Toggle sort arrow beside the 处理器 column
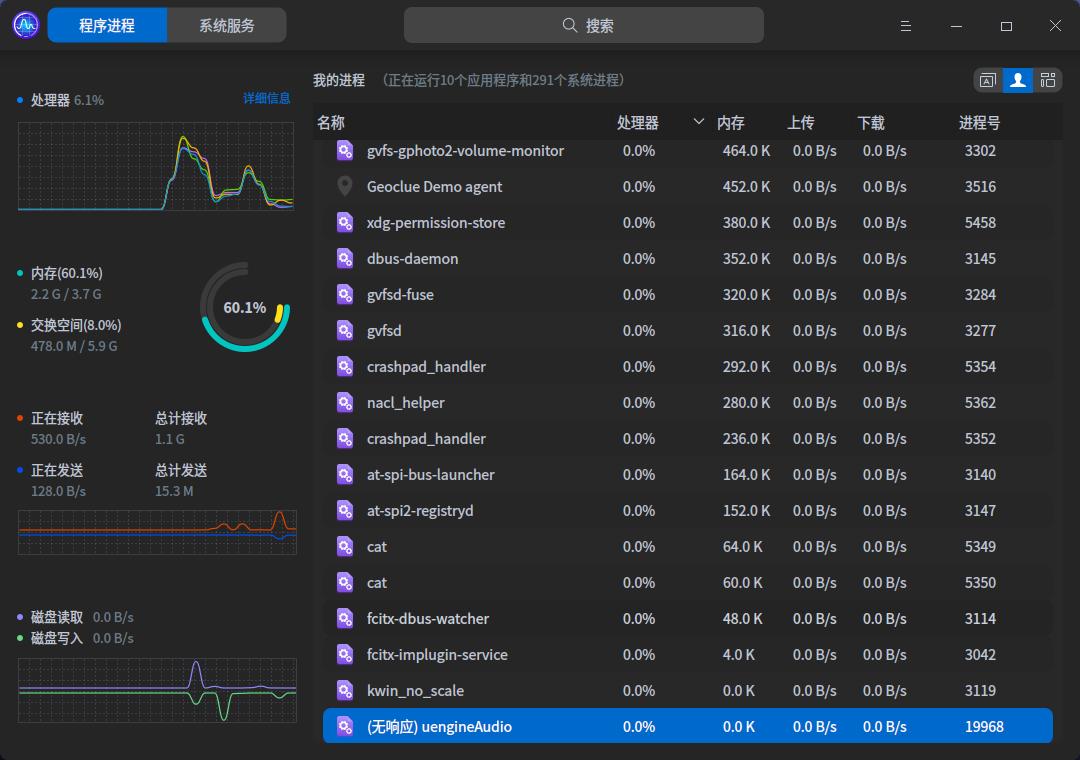 click(x=698, y=122)
